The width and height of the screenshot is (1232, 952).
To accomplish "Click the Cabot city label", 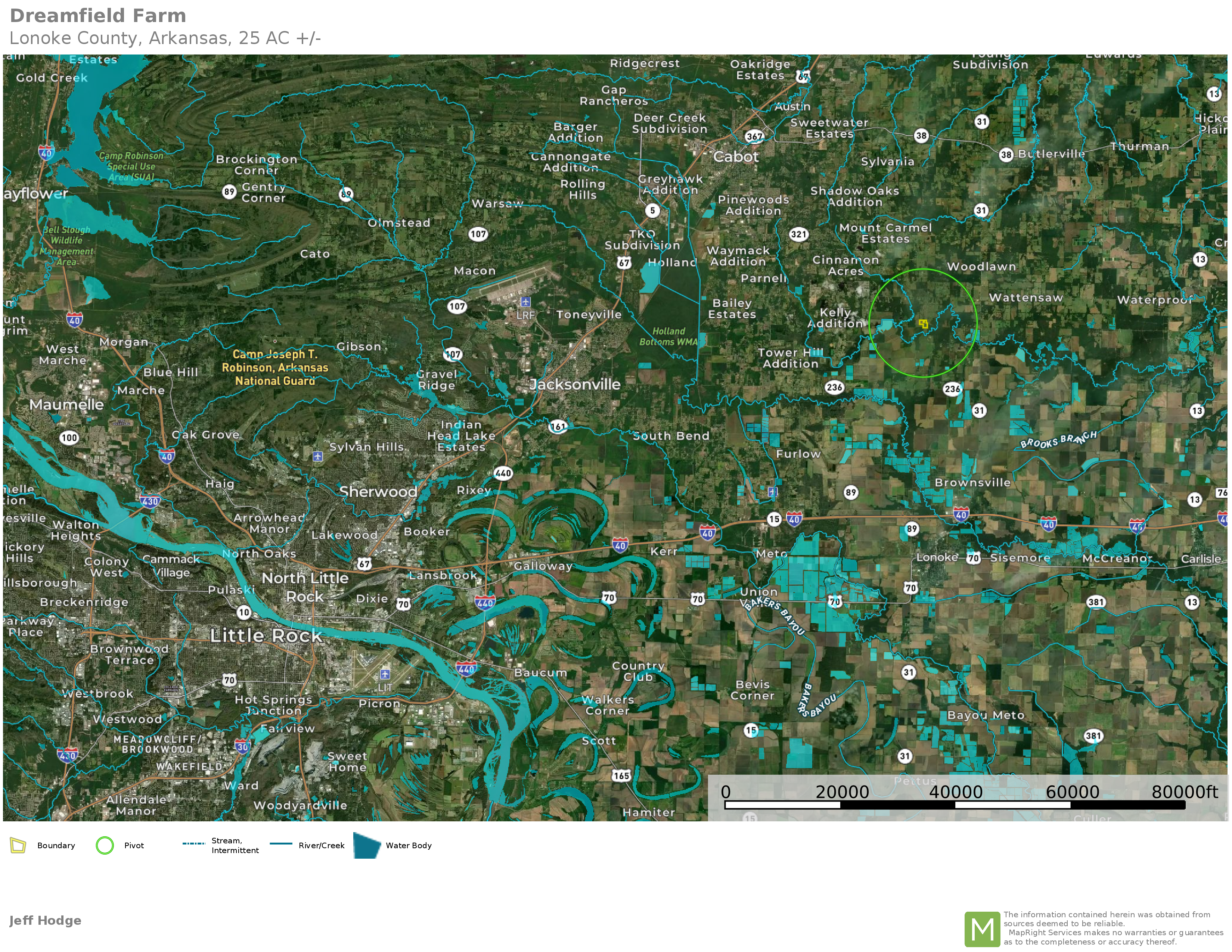I will coord(736,157).
